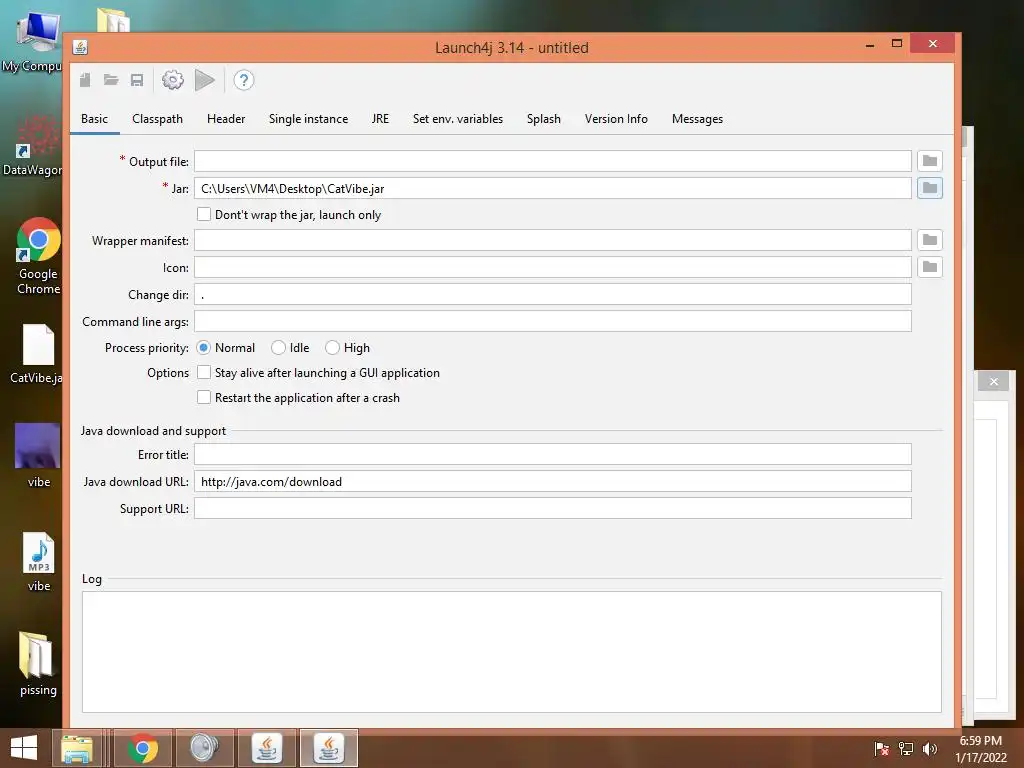This screenshot has width=1024, height=768.
Task: Click into Output file field
Action: (552, 161)
